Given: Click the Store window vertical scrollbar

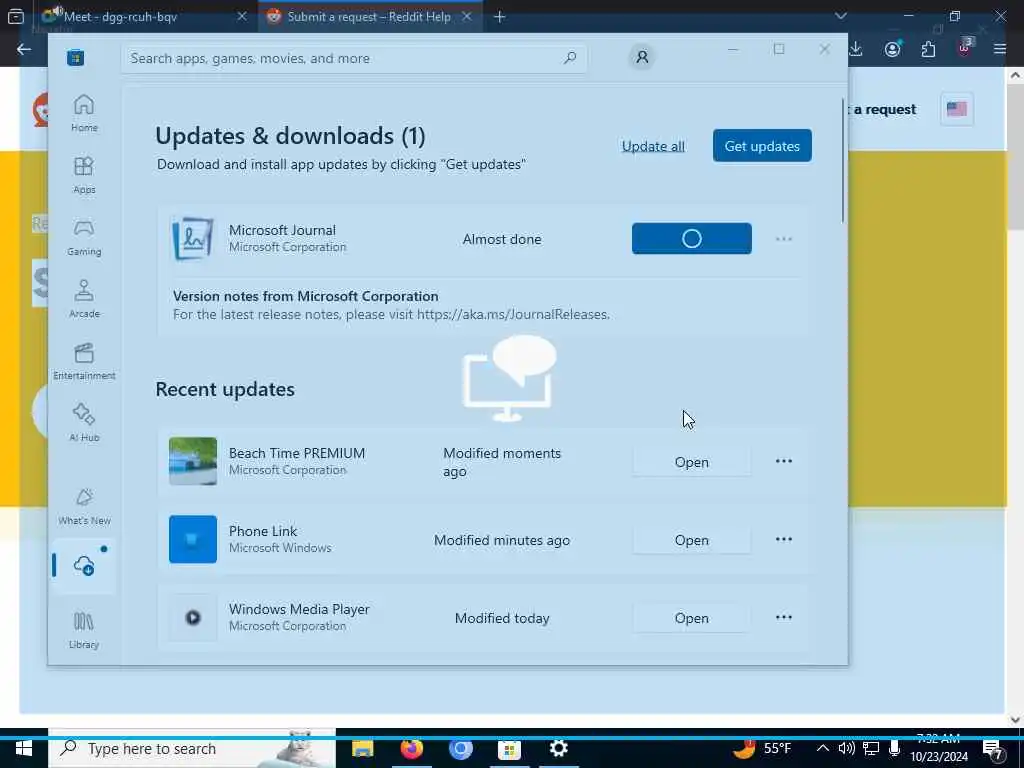Looking at the screenshot, I should (843, 160).
